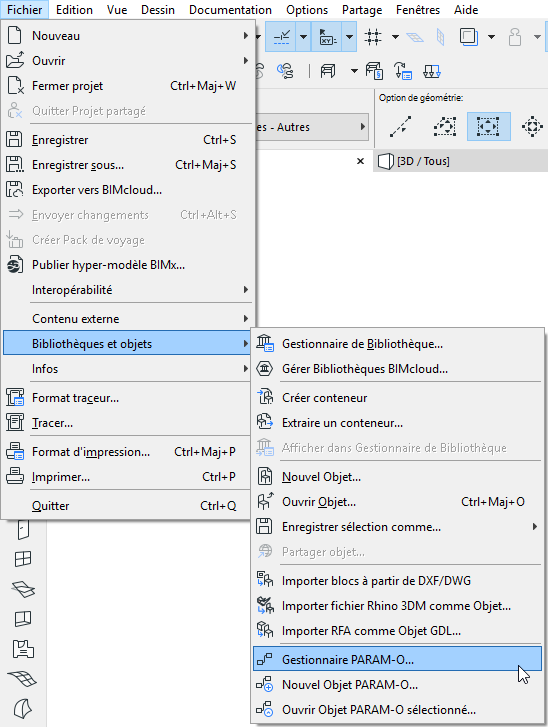This screenshot has width=548, height=727.
Task: Open Gestionnaire de Bibliothèque...
Action: click(x=397, y=344)
